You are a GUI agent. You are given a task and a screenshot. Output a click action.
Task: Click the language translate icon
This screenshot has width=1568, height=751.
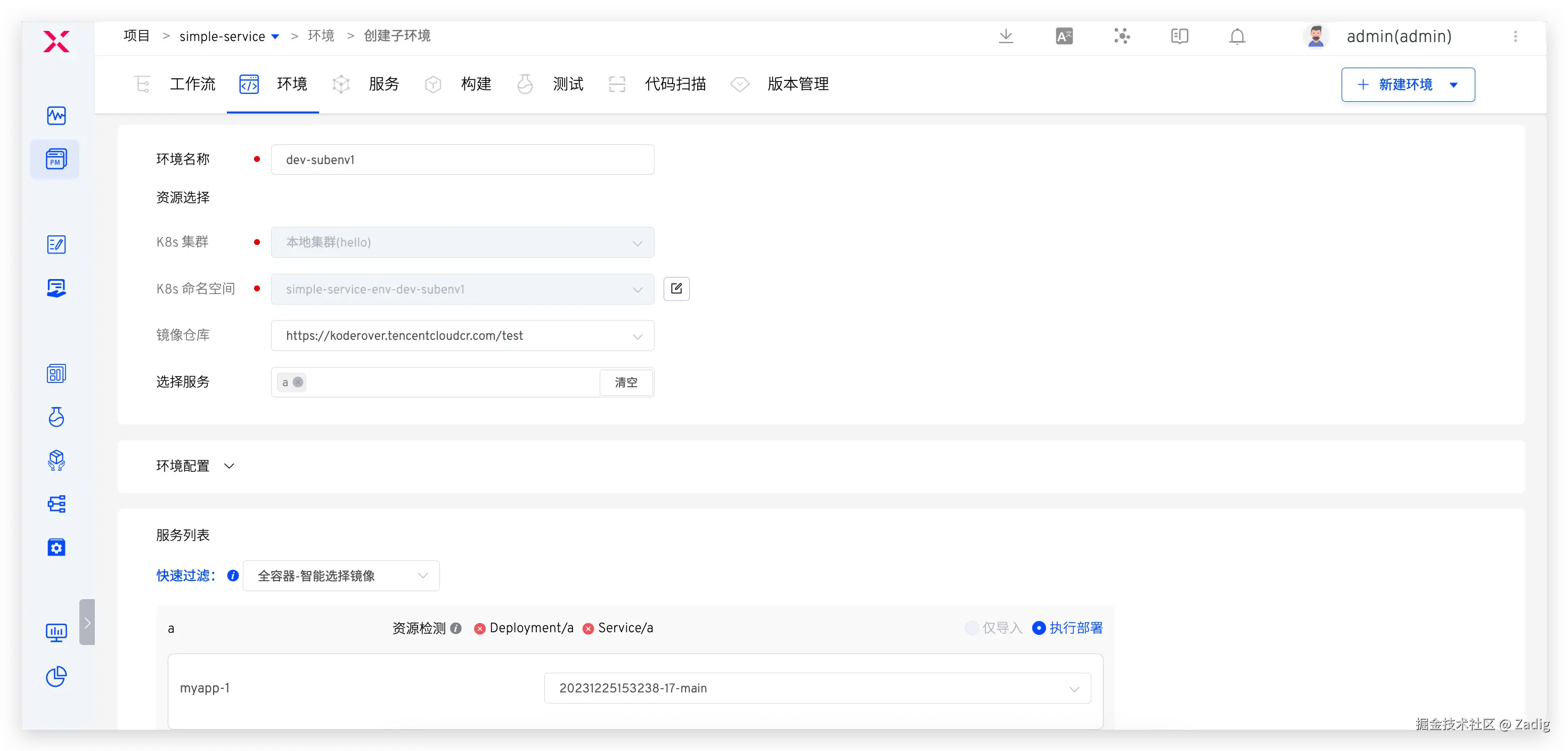pos(1064,37)
